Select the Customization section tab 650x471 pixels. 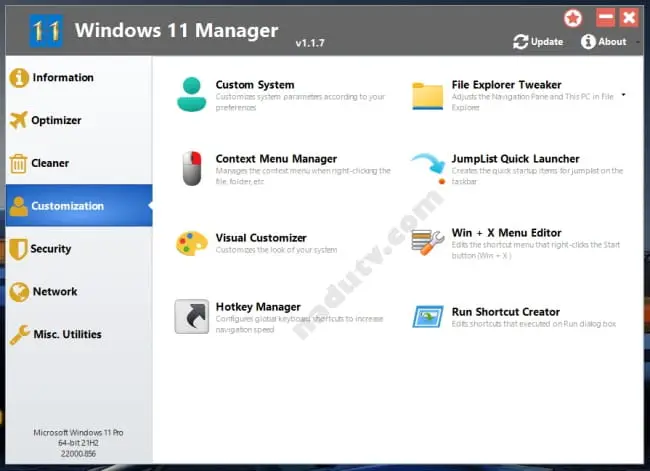pyautogui.click(x=79, y=206)
